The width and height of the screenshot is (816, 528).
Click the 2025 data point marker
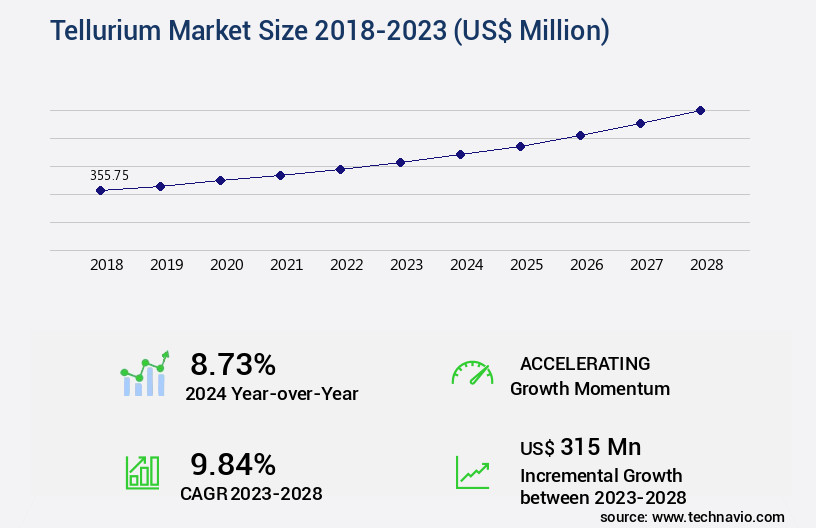coord(520,146)
